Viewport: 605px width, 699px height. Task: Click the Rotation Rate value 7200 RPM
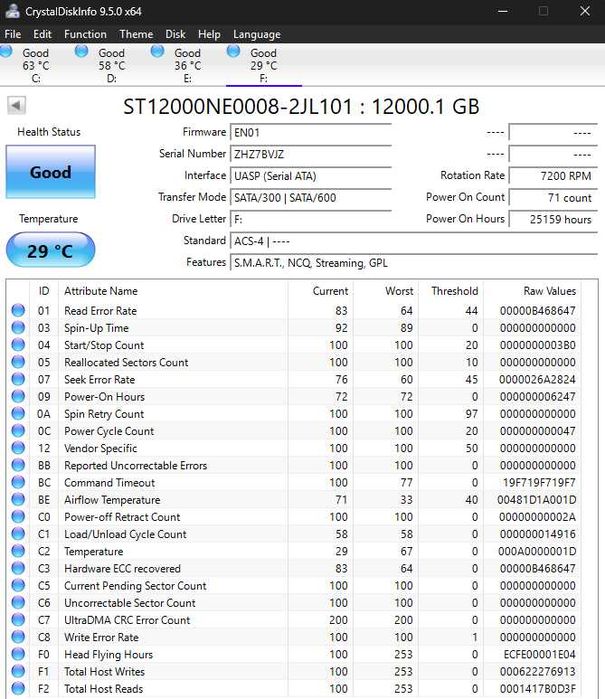[x=553, y=176]
